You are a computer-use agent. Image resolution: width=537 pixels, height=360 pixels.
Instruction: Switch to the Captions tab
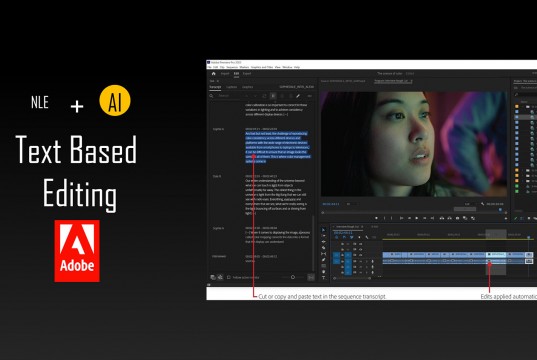(x=232, y=87)
